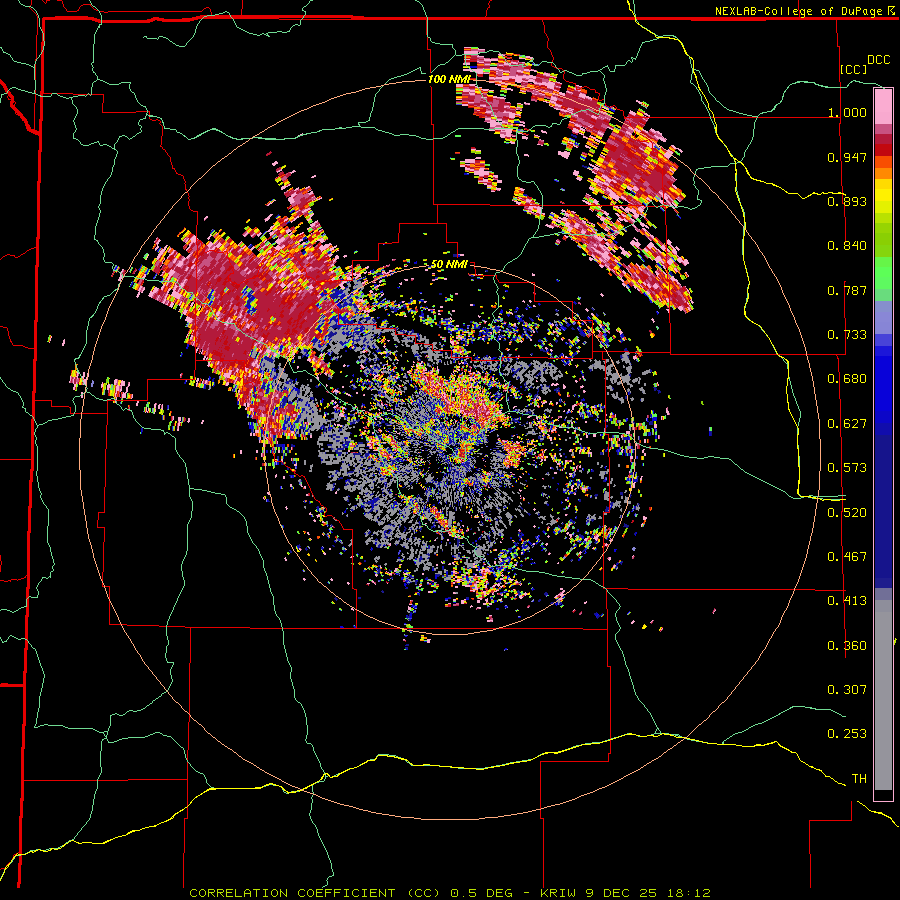Click the CORRELATION COEFFICIENT caption text
The image size is (900, 900).
[x=292, y=893]
